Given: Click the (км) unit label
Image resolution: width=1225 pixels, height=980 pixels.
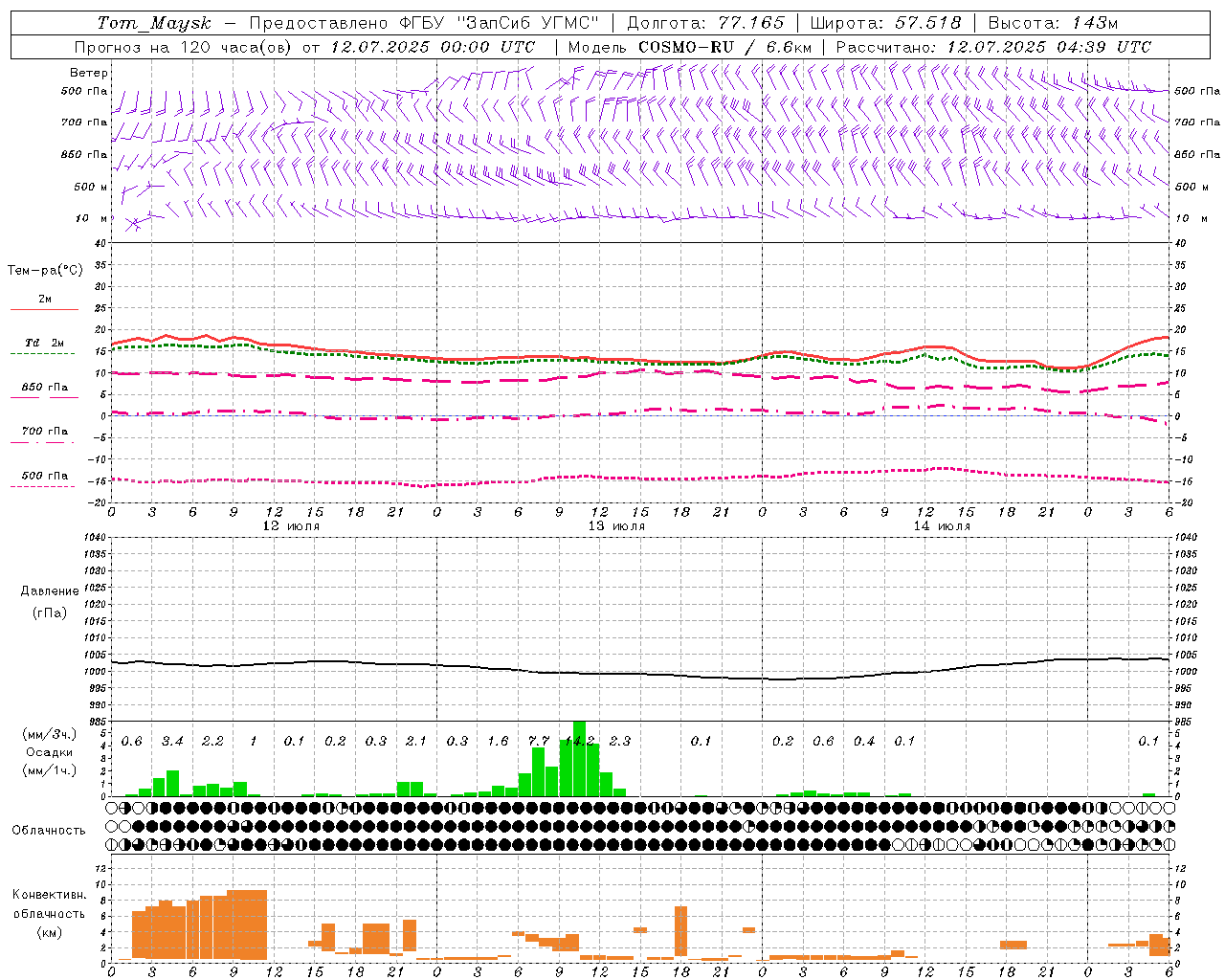Looking at the screenshot, I should [50, 932].
